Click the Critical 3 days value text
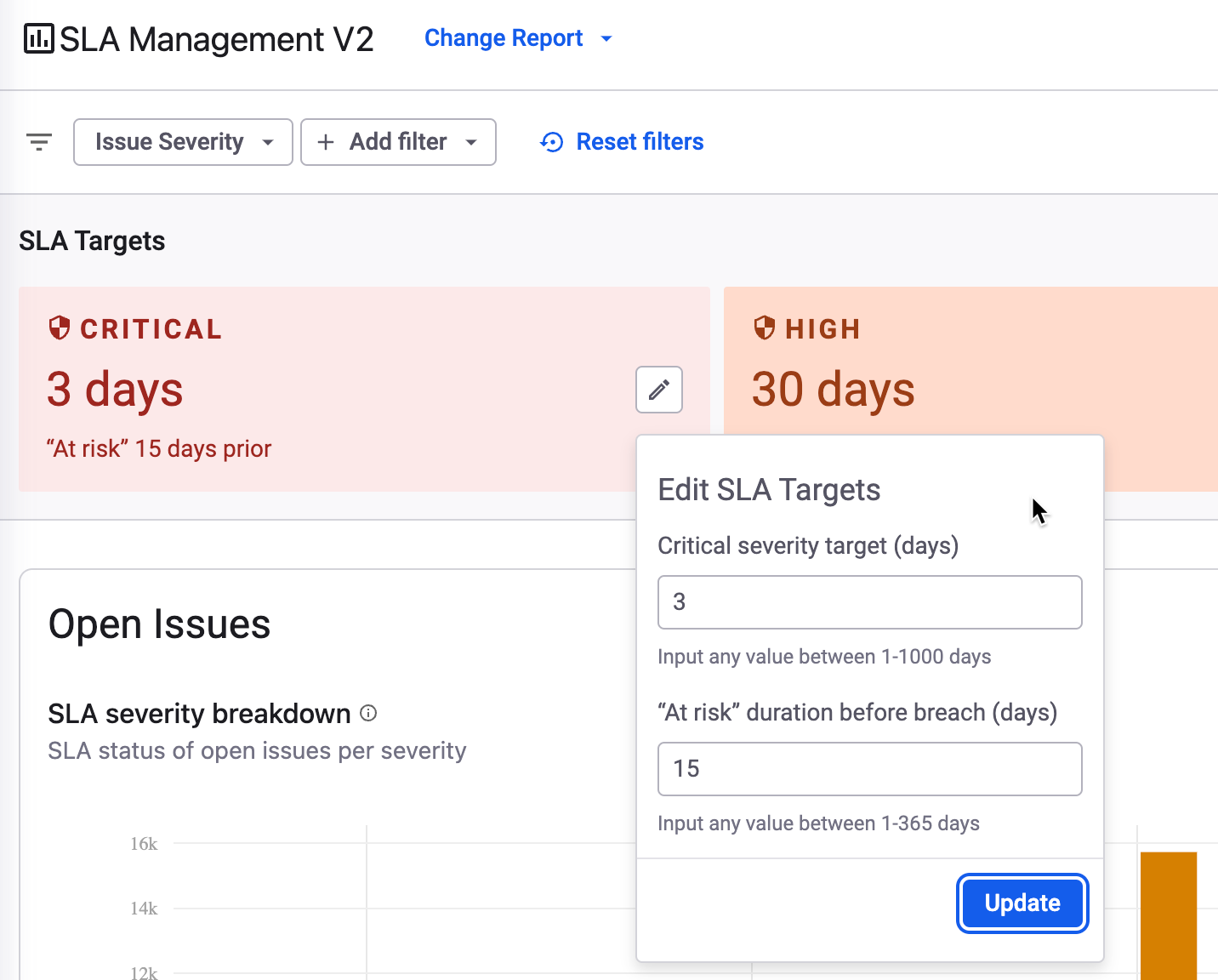1218x980 pixels. 115,390
